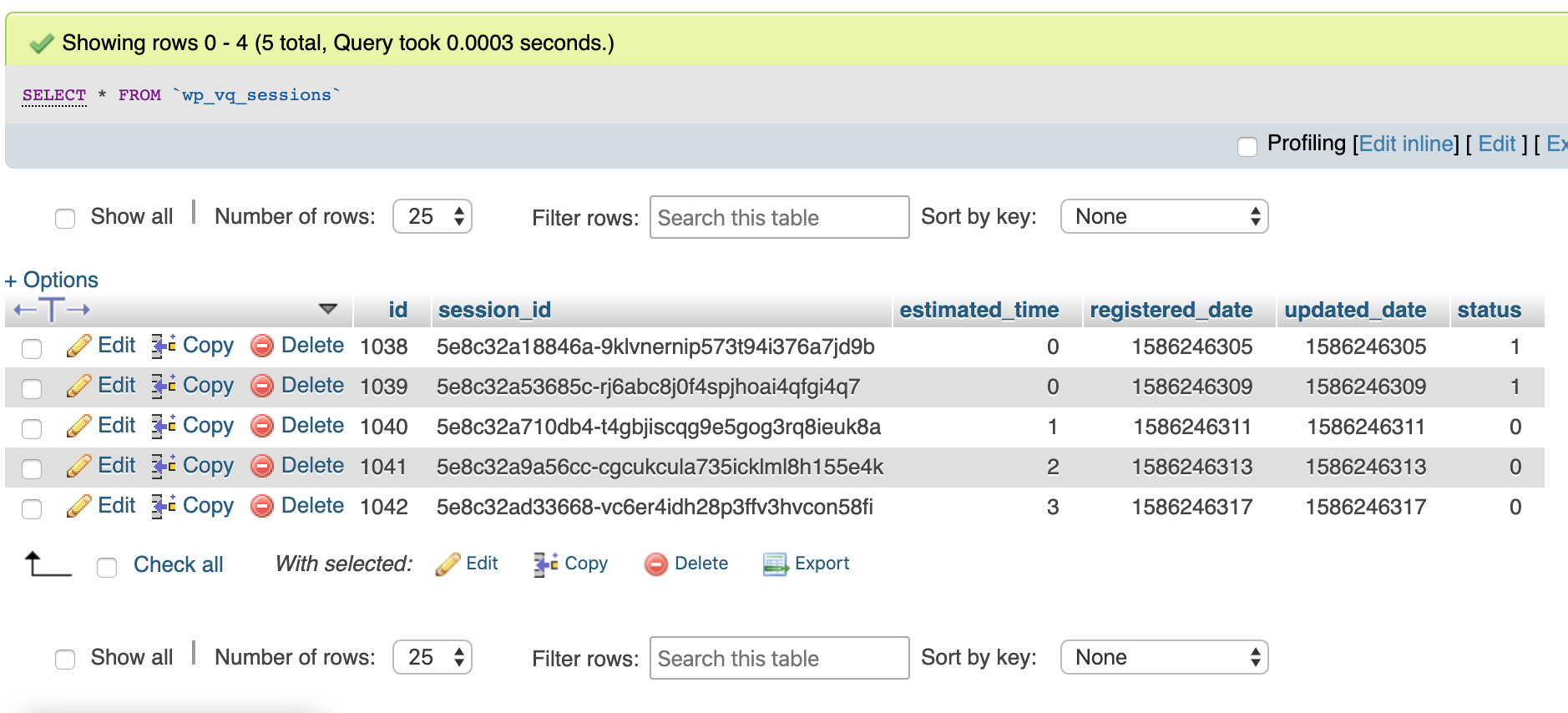Click the Copy icon in row 1038
The height and width of the screenshot is (713, 1568).
(164, 346)
